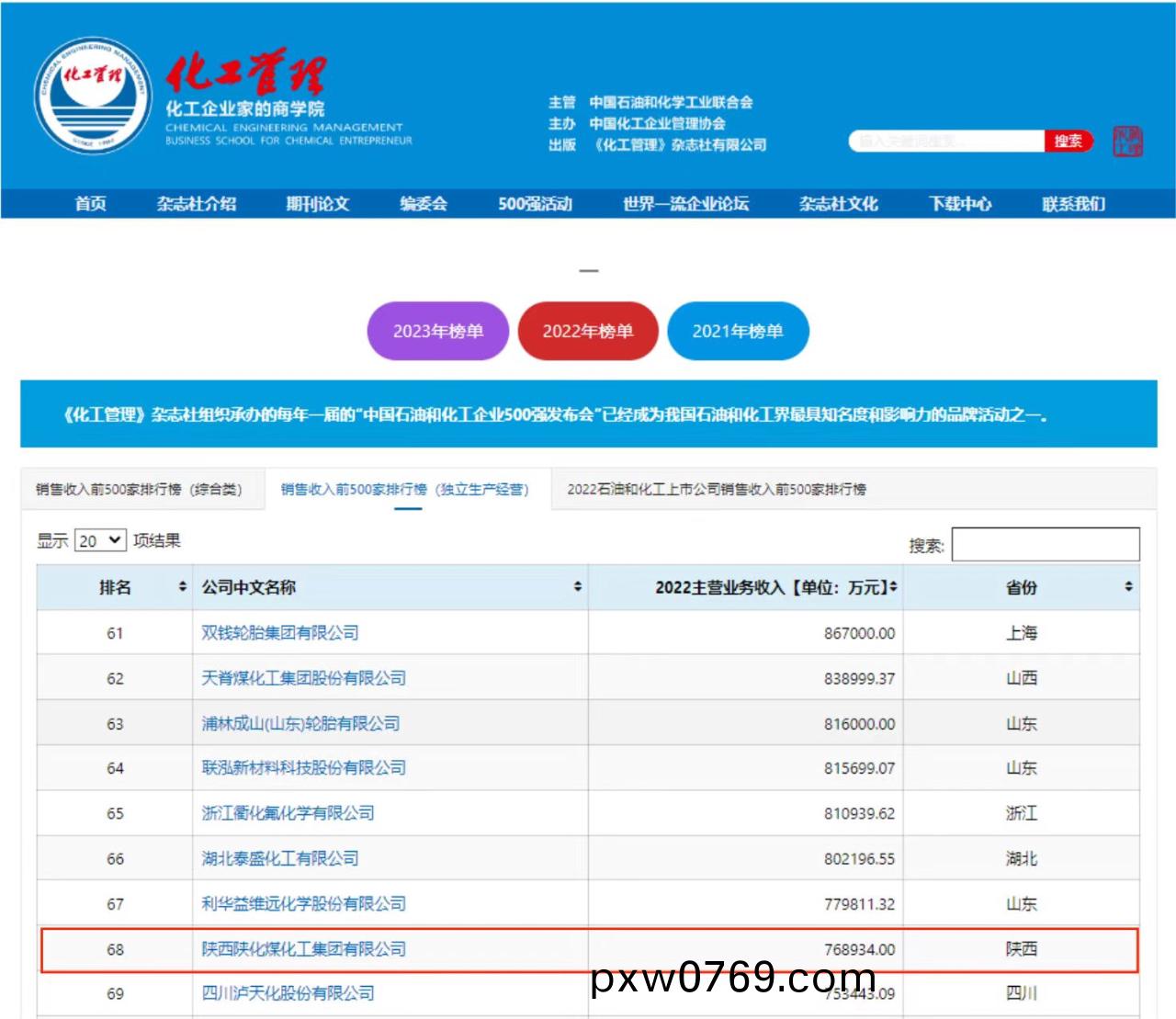This screenshot has width=1176, height=1019.
Task: Sort table by 排名 column arrows
Action: point(182,587)
